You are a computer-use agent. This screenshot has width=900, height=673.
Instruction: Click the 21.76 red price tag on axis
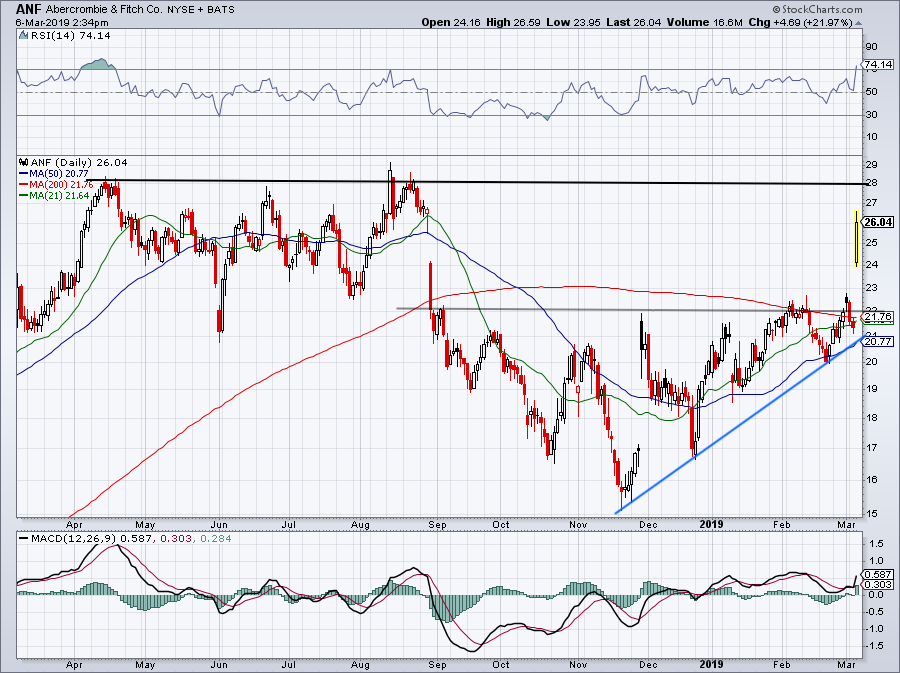point(878,317)
